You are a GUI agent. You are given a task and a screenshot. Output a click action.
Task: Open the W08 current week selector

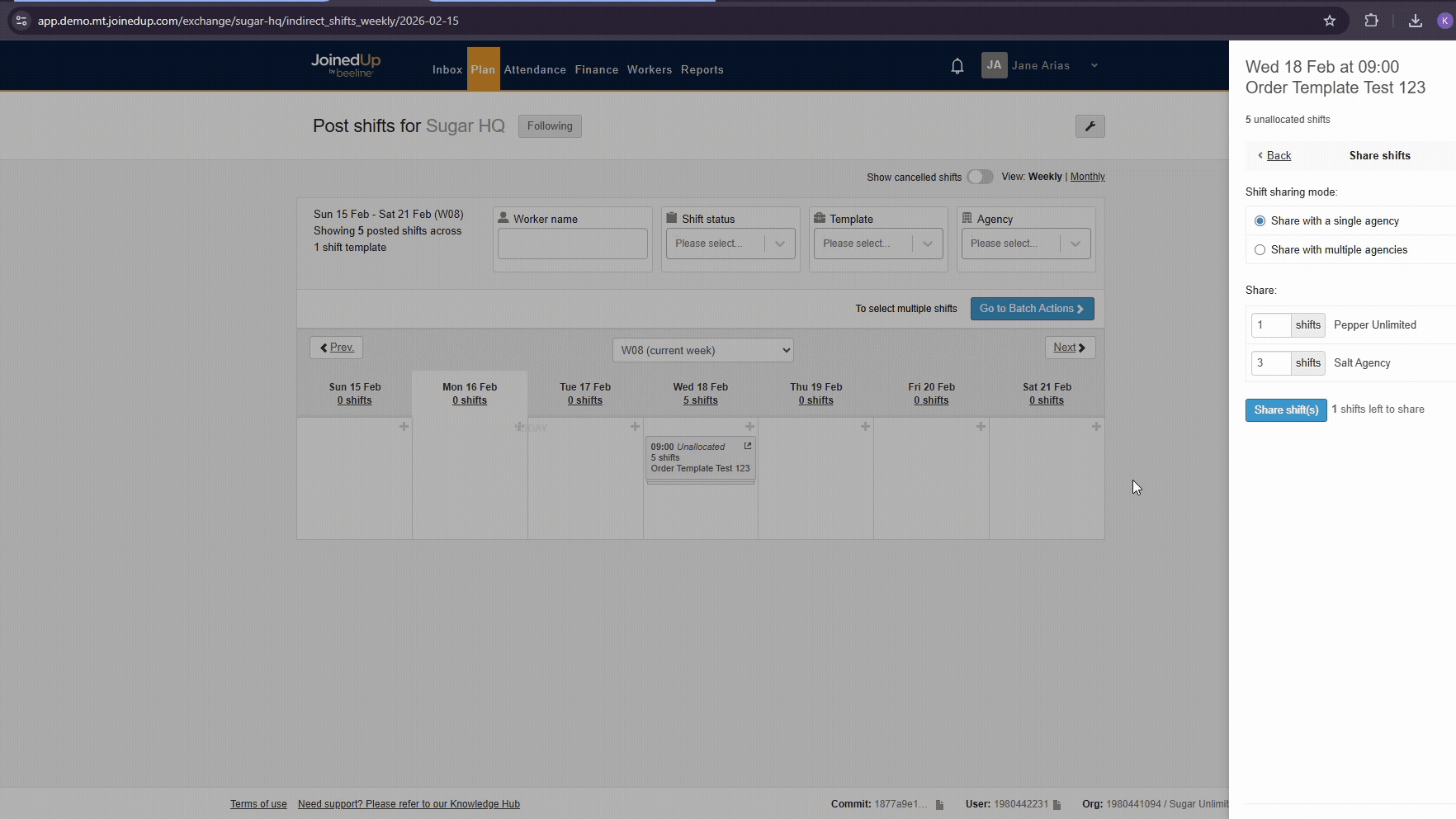pos(702,350)
